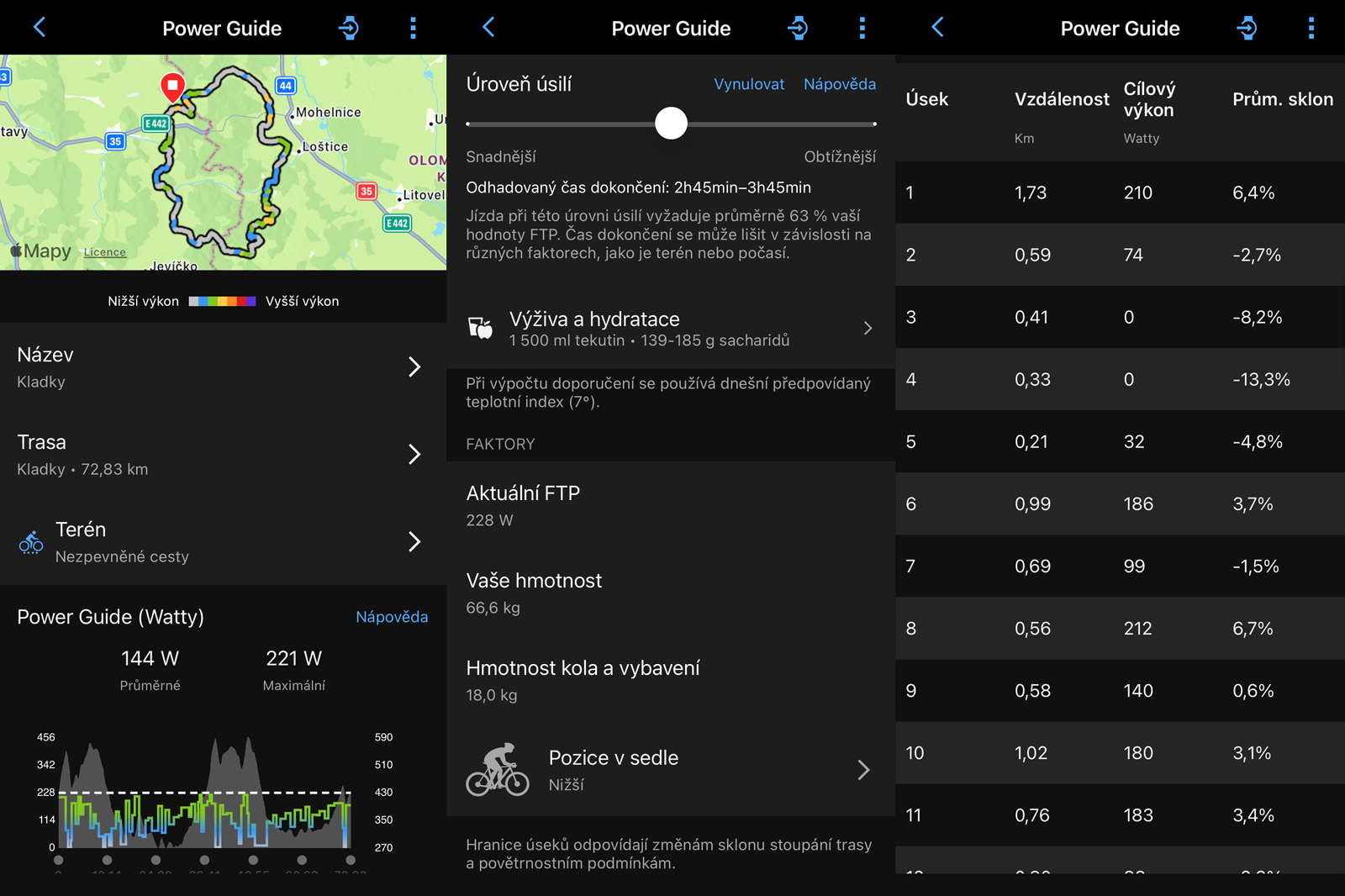Tap the nutrition and hydration food icon
The width and height of the screenshot is (1345, 896).
click(x=480, y=328)
